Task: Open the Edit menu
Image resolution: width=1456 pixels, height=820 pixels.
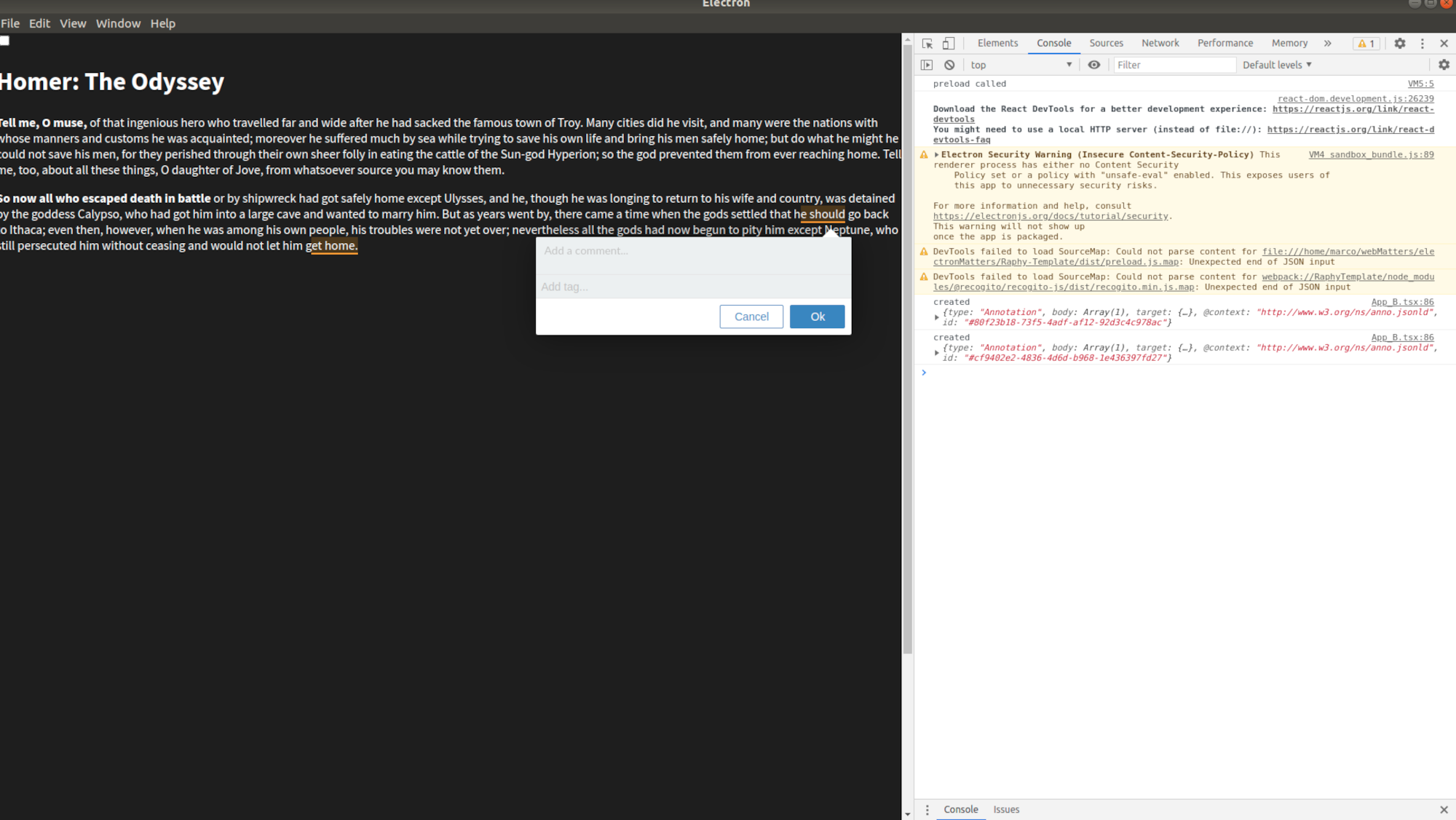Action: pos(39,23)
